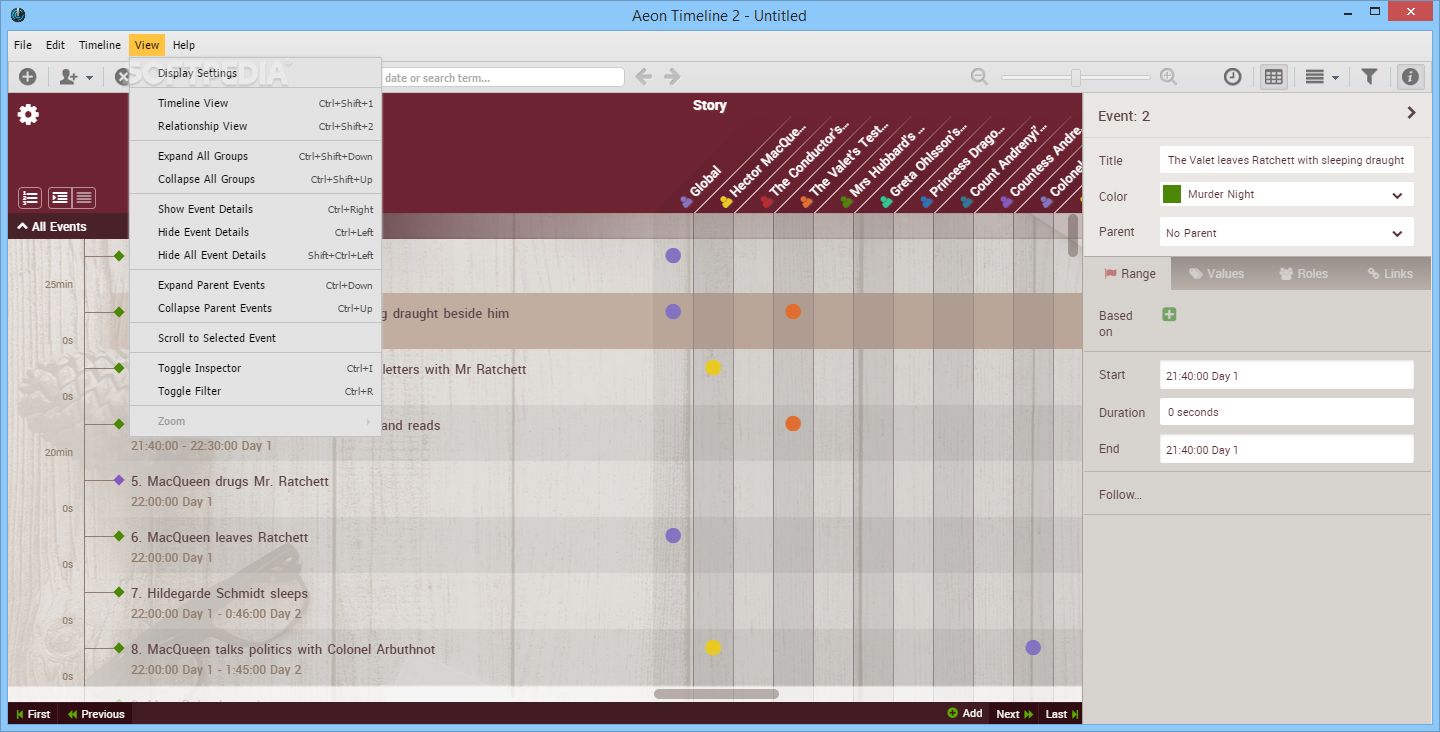Select event '6. MacQueen leaves Ratchett'
The height and width of the screenshot is (732, 1440).
click(220, 537)
